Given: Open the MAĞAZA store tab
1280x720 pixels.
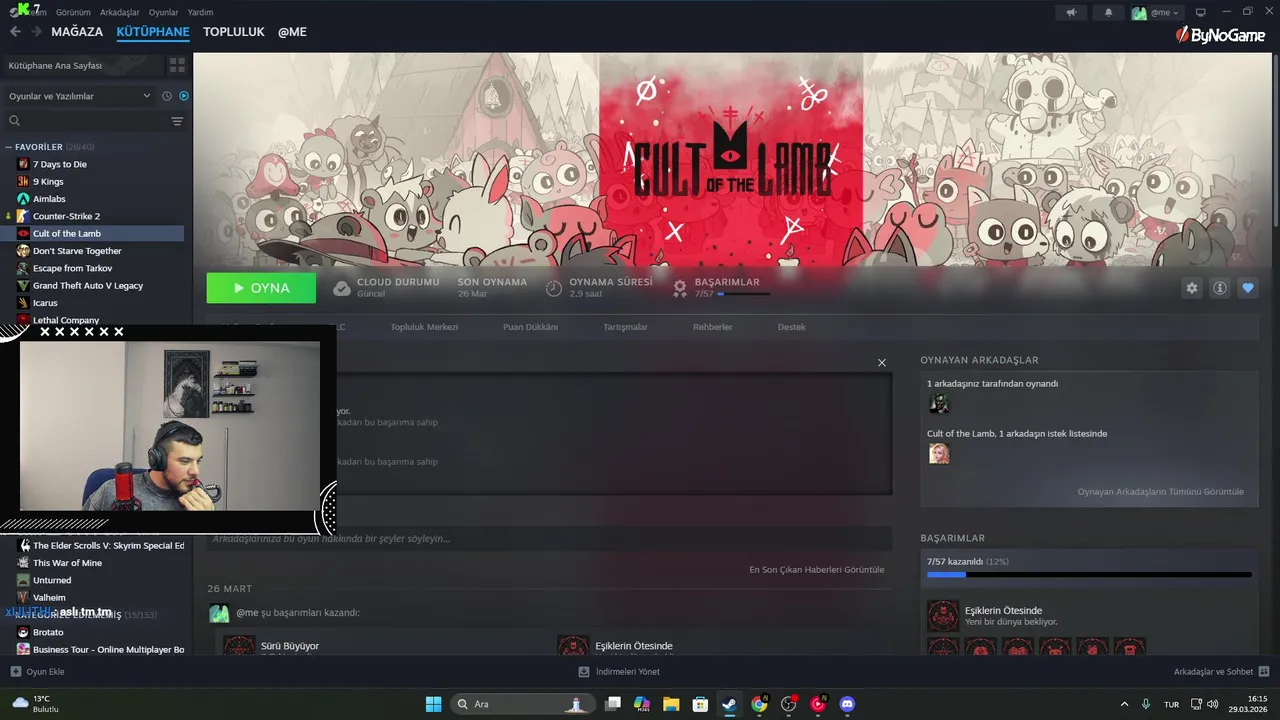Looking at the screenshot, I should click(x=77, y=32).
